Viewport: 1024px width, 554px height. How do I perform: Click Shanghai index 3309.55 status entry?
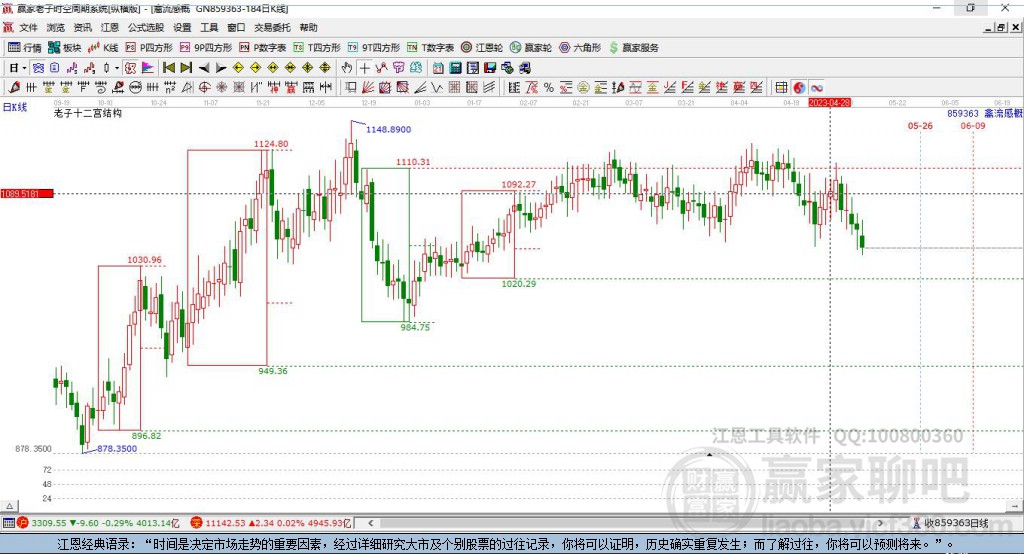pyautogui.click(x=99, y=523)
